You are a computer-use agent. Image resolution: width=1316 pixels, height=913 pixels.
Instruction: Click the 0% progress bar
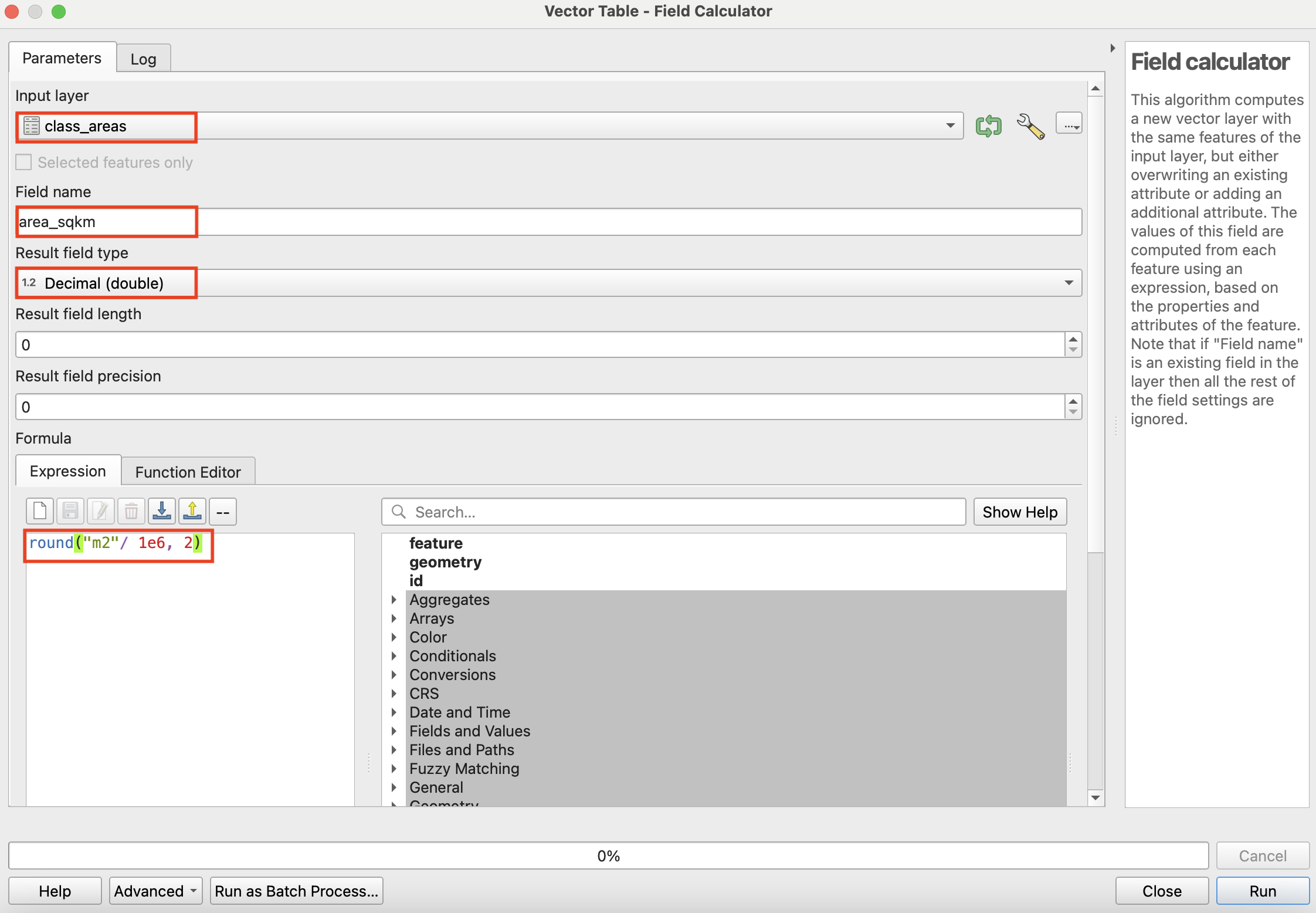(608, 855)
